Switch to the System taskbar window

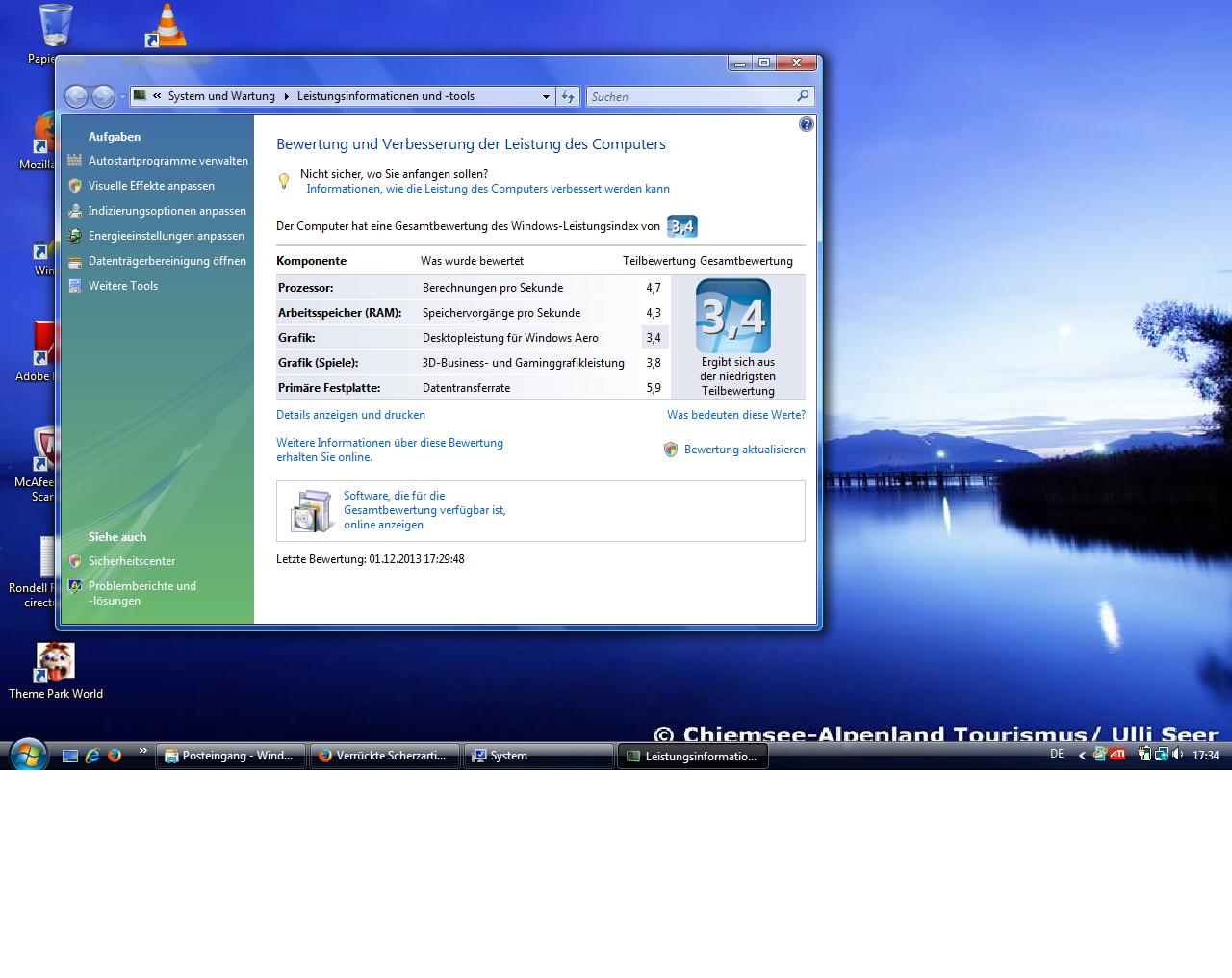pyautogui.click(x=537, y=756)
